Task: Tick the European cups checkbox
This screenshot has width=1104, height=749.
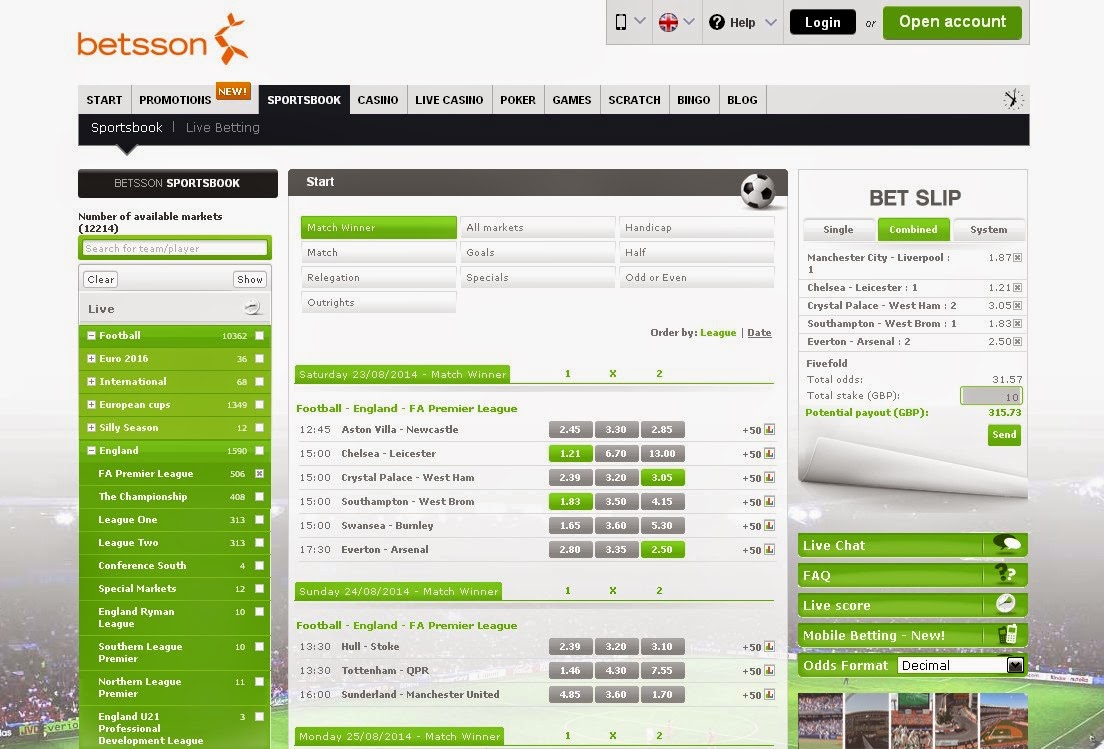Action: 259,405
